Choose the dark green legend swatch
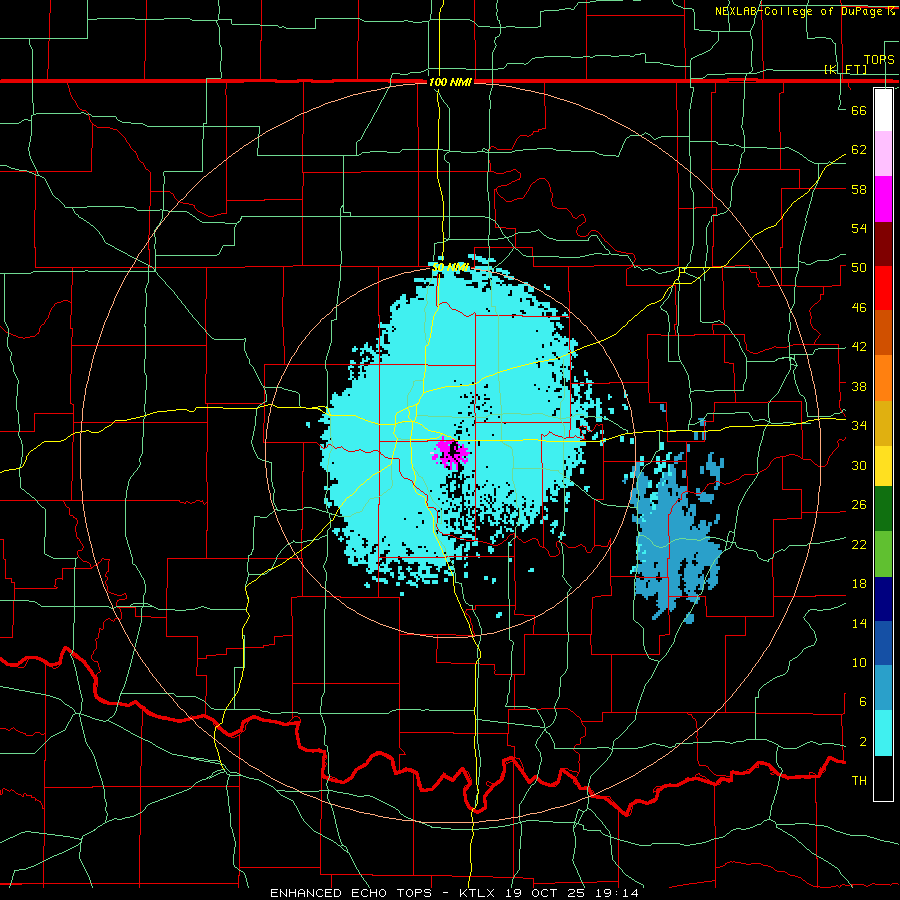Screen dimensions: 900x900 coord(883,509)
